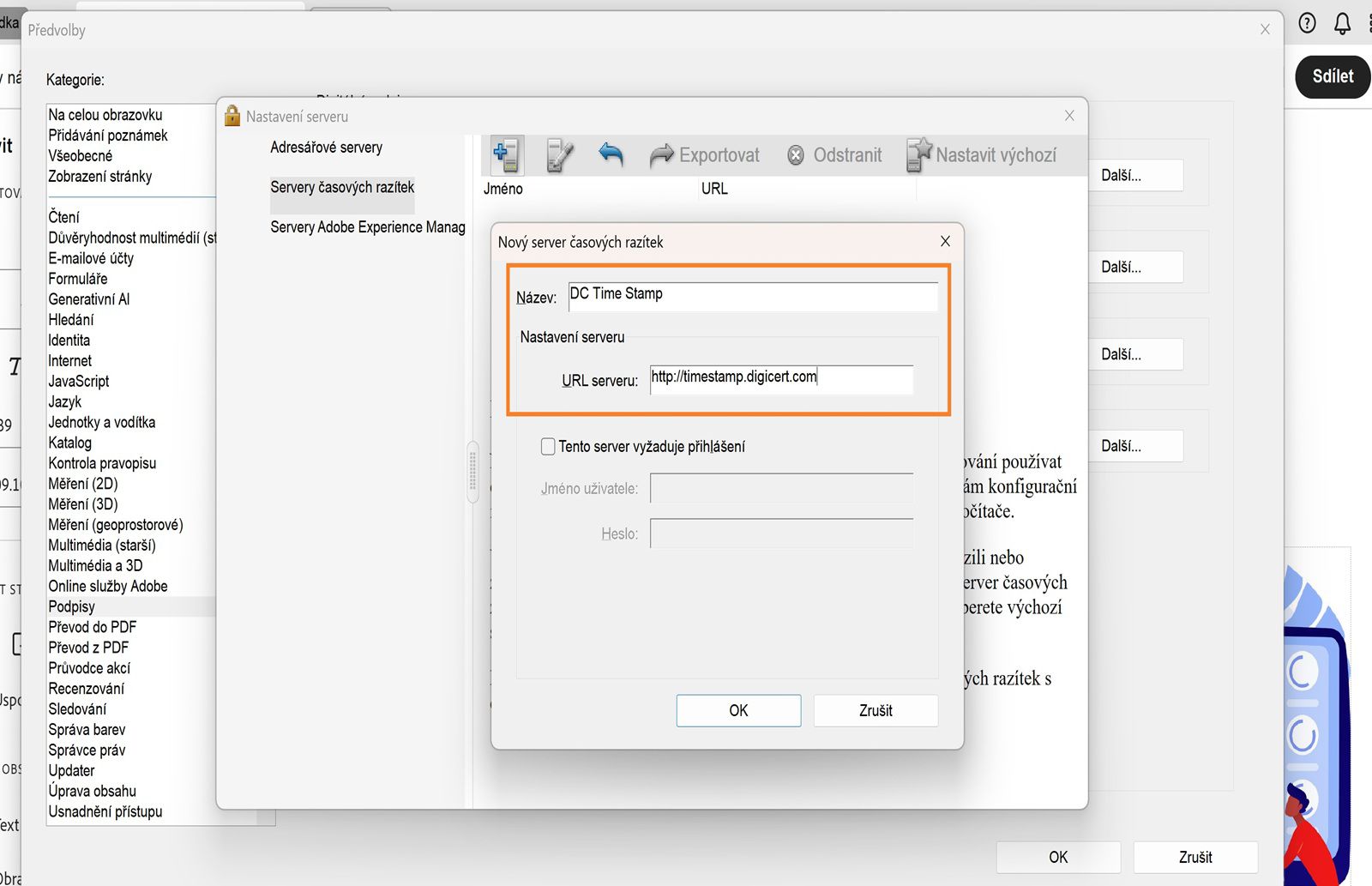Select 'Jednotky a vodítka' category
1372x886 pixels.
click(x=102, y=423)
